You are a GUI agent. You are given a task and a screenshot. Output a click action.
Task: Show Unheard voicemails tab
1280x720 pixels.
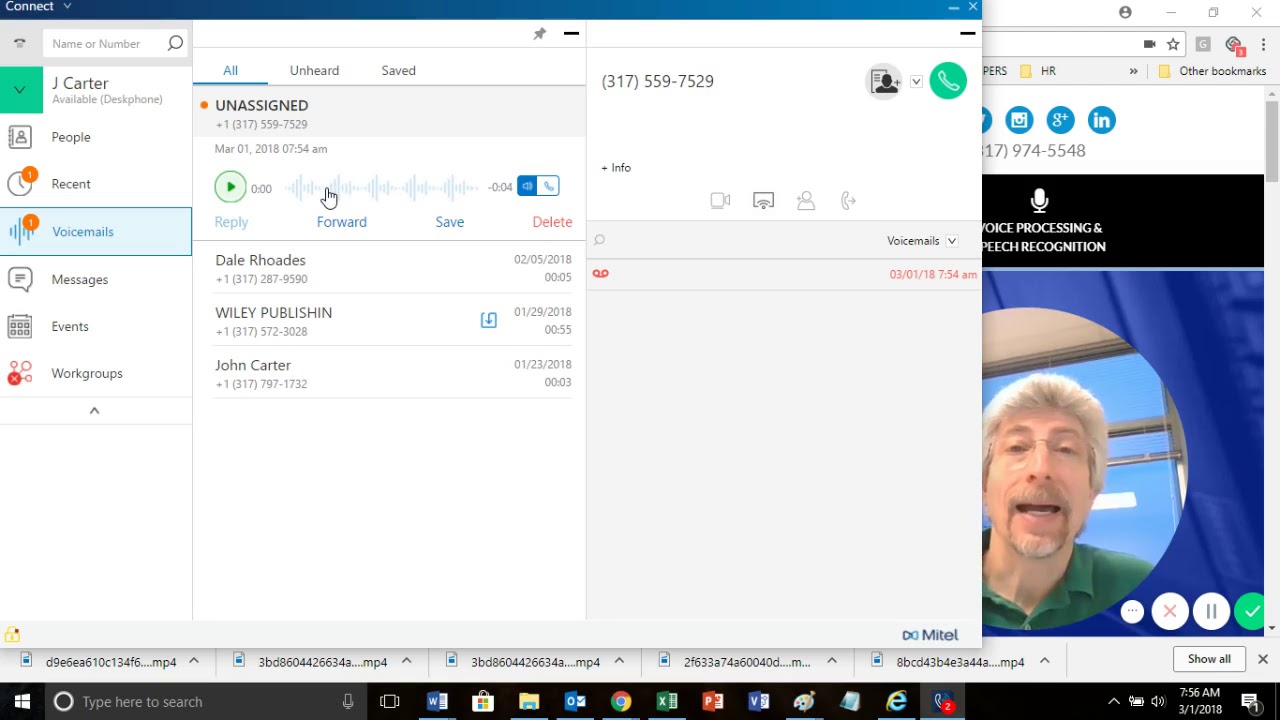(314, 71)
